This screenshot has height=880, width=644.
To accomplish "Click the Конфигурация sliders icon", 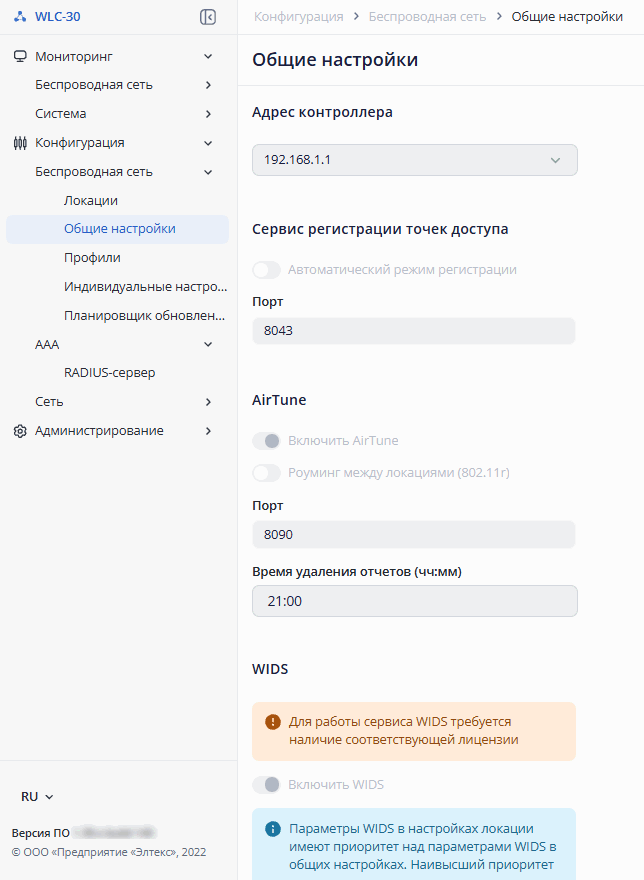I will click(20, 143).
